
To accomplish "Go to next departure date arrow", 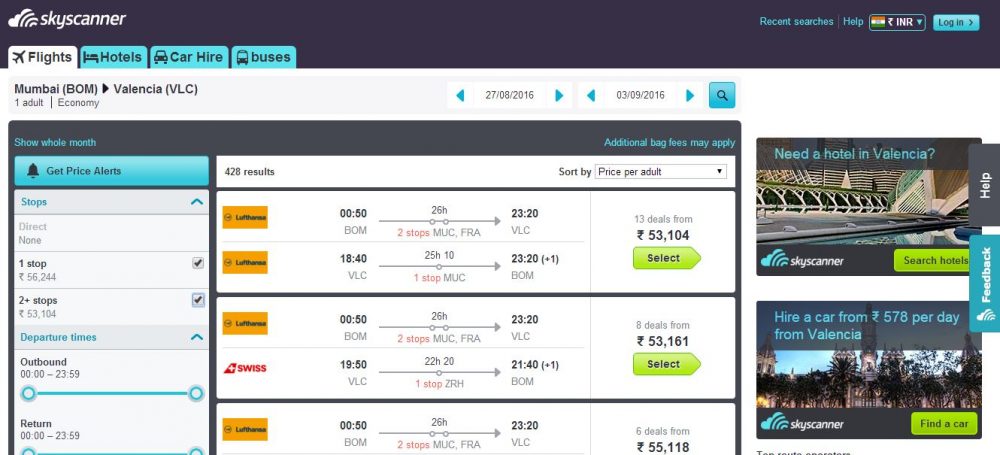I will tap(560, 96).
